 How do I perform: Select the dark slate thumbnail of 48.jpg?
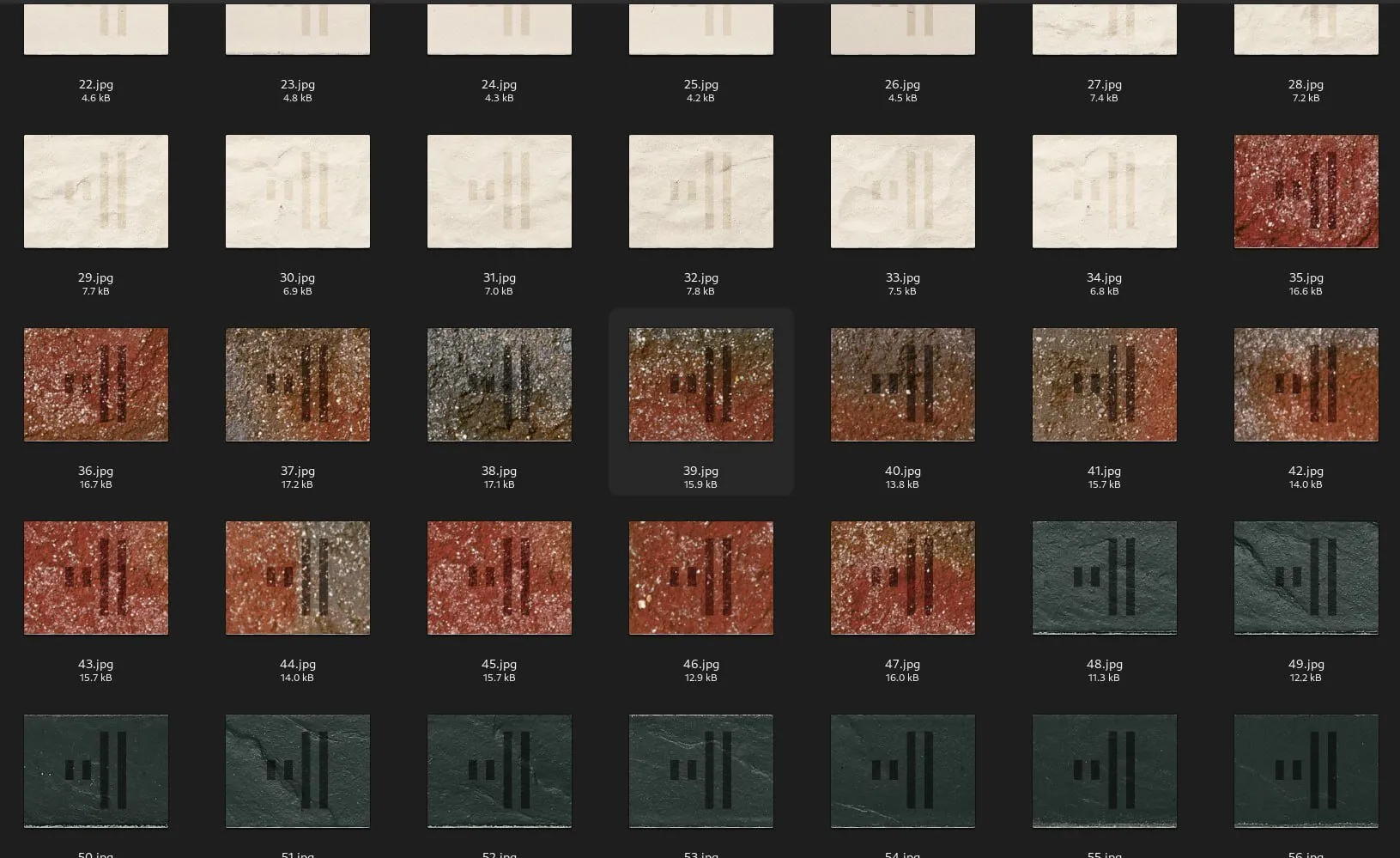pyautogui.click(x=1105, y=578)
